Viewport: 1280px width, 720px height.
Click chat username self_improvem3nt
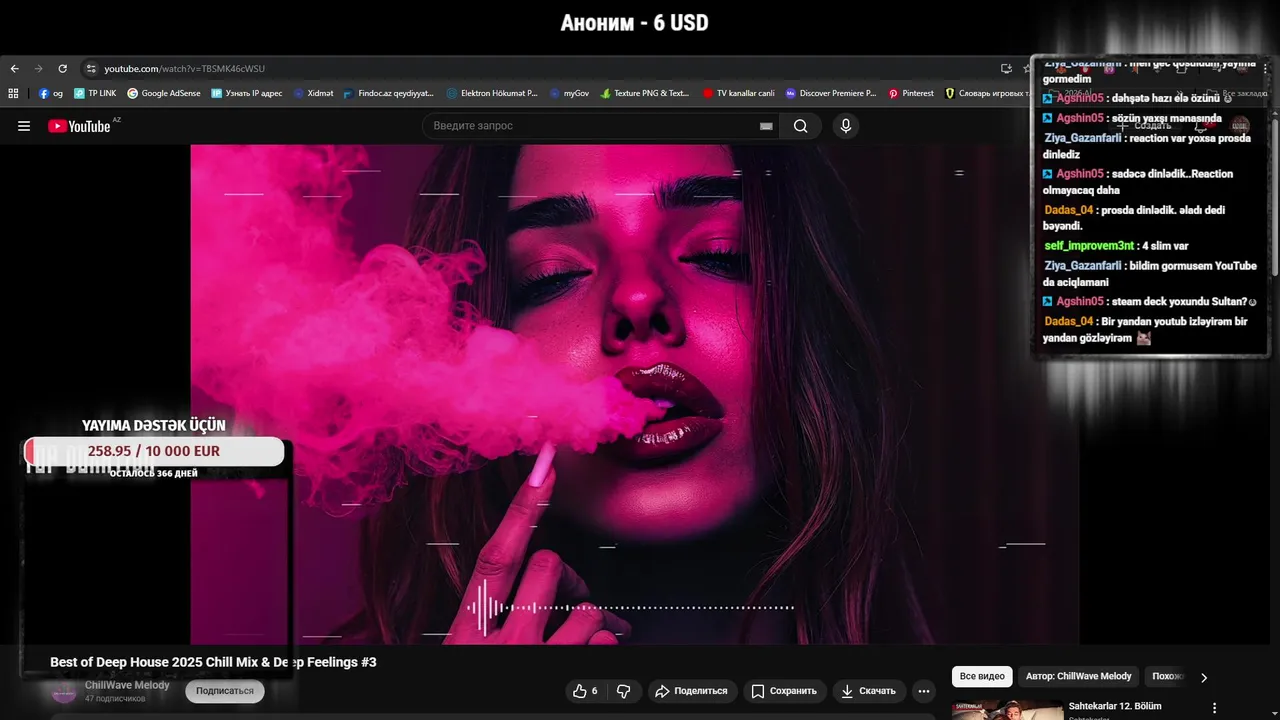click(1089, 246)
